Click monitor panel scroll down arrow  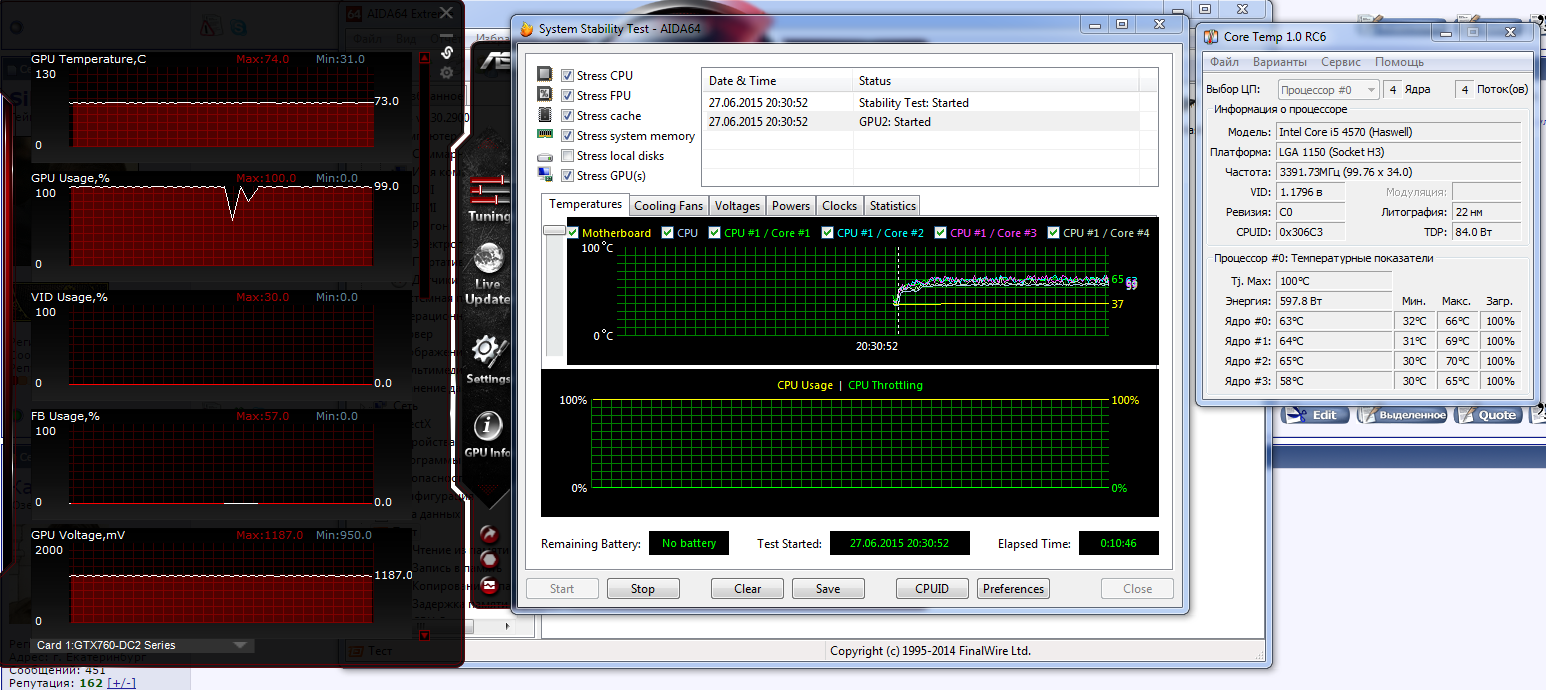coord(424,634)
